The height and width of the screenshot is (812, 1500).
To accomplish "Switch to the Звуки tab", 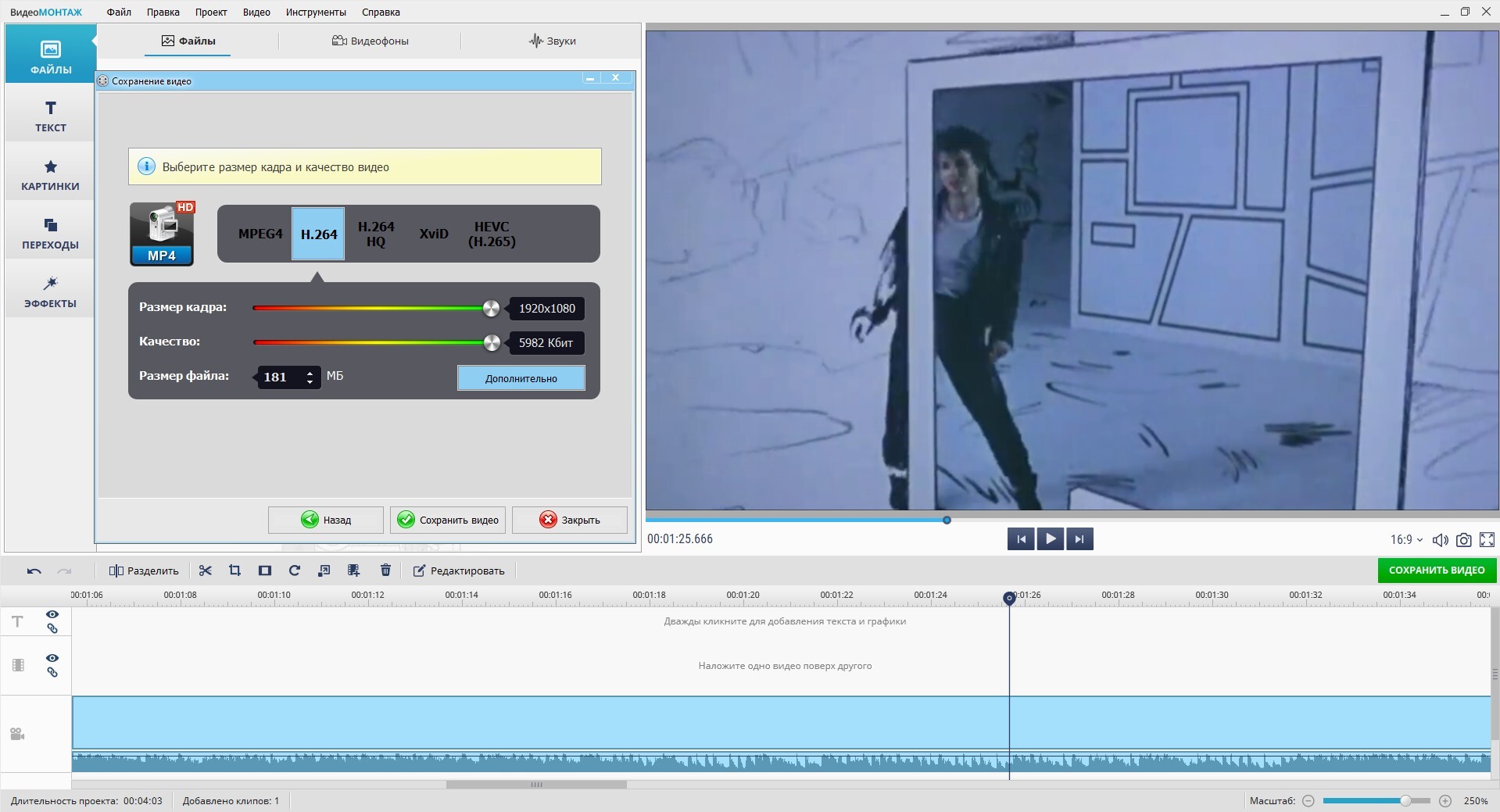I will click(552, 41).
